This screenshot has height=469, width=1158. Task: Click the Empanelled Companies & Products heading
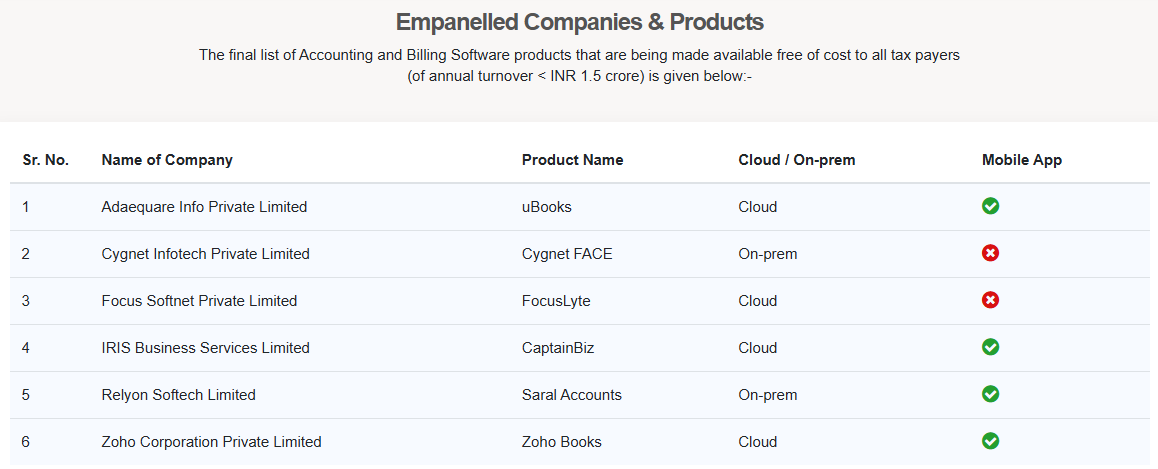[580, 22]
